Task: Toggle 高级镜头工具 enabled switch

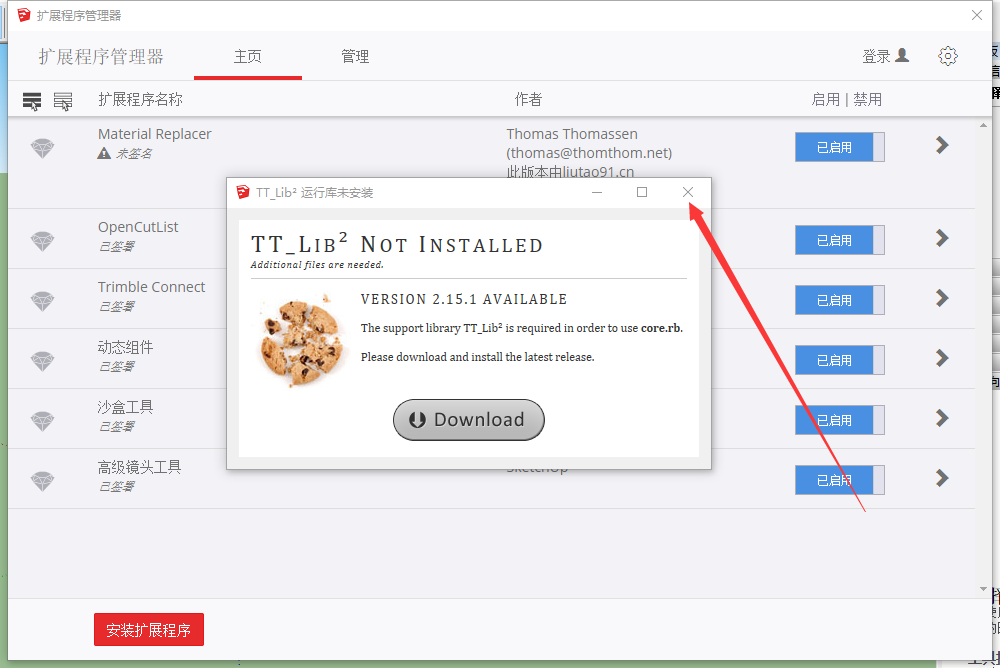Action: click(x=839, y=480)
